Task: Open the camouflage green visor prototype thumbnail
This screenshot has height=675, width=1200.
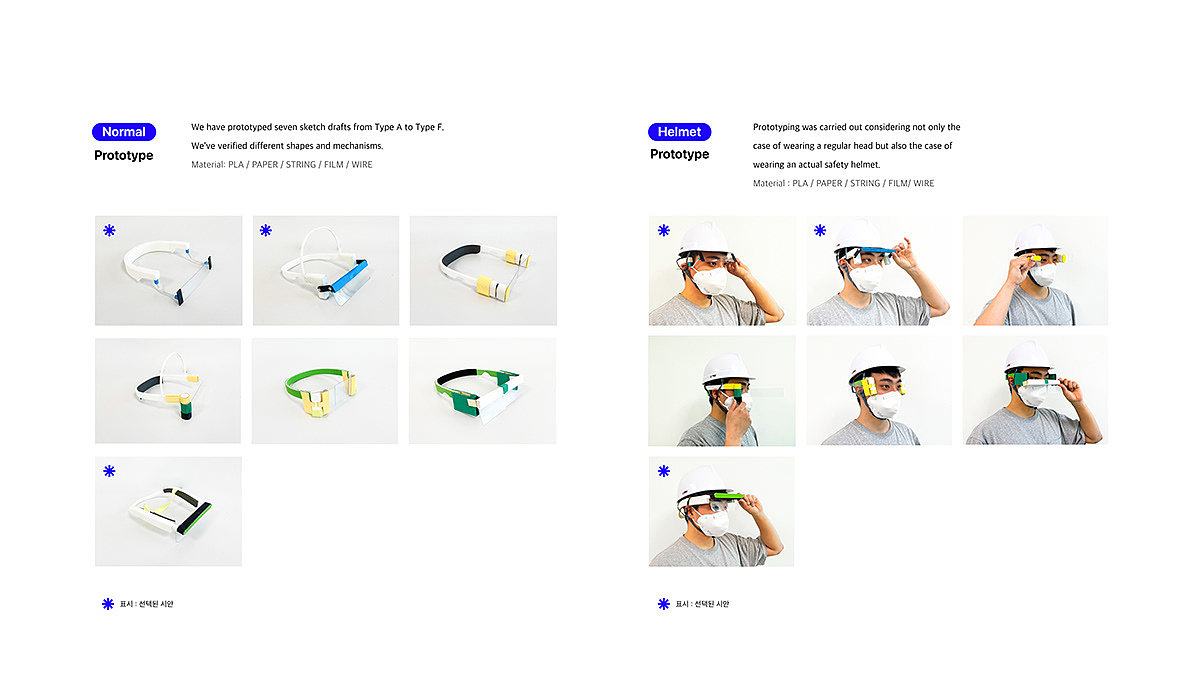Action: (483, 391)
